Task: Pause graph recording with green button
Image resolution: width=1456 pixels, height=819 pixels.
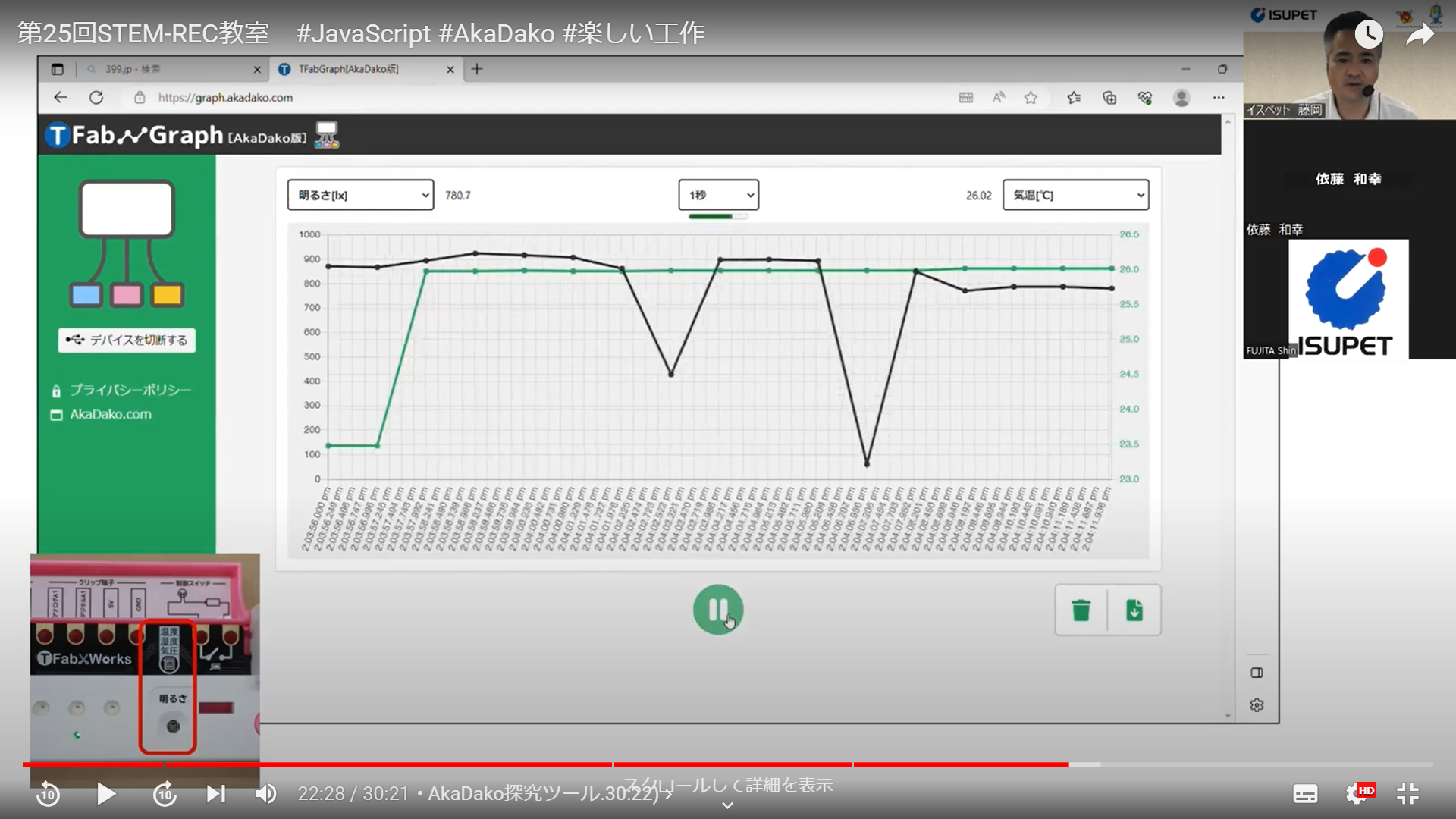Action: point(717,610)
